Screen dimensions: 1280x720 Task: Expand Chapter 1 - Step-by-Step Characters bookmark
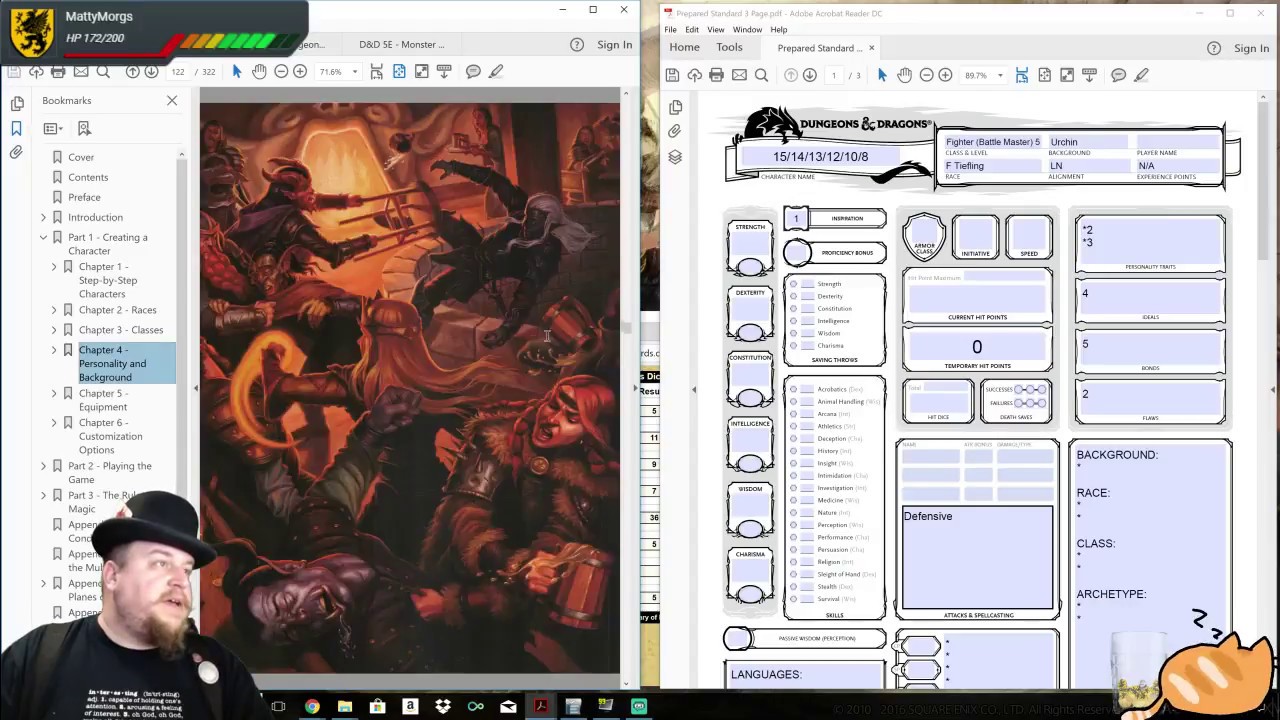(54, 267)
